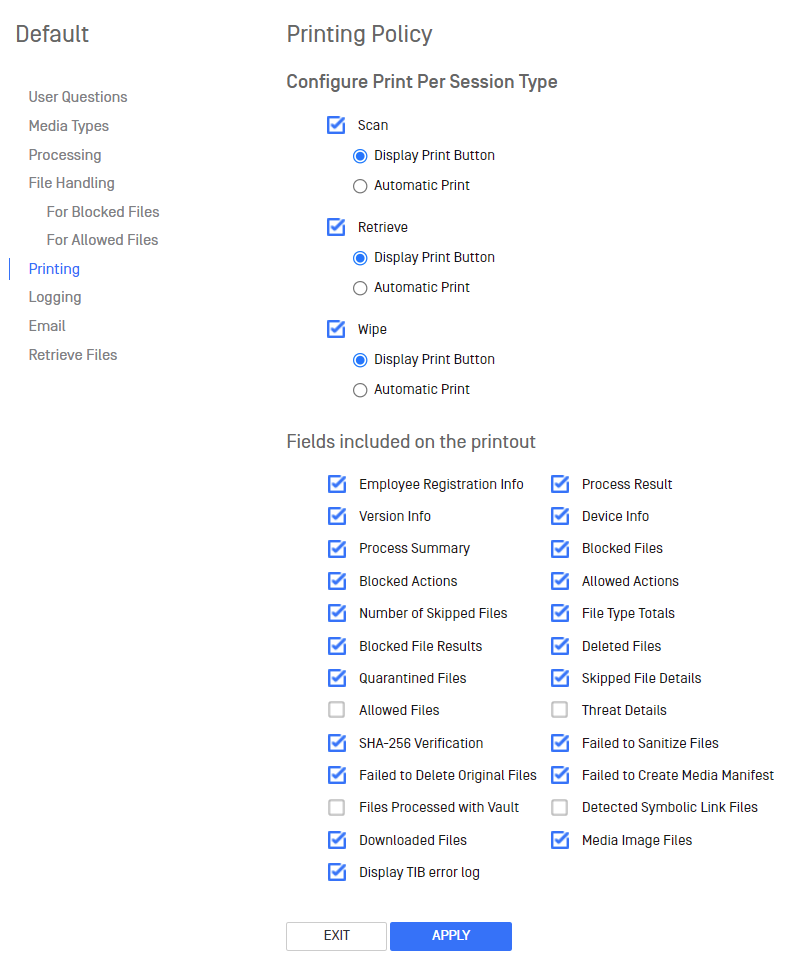This screenshot has width=794, height=971.
Task: Disable the Display TIB error log checkbox
Action: 338,872
